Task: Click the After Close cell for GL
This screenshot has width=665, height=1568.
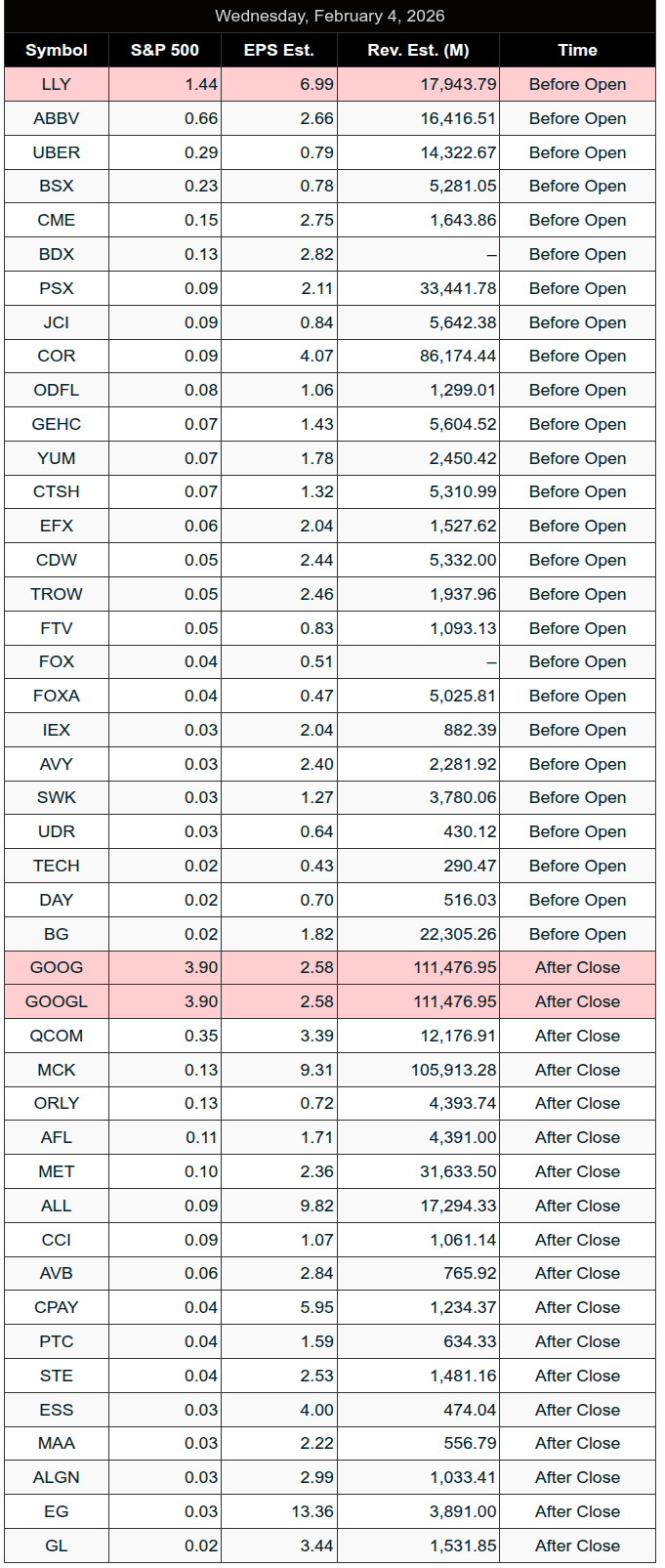Action: click(577, 1546)
